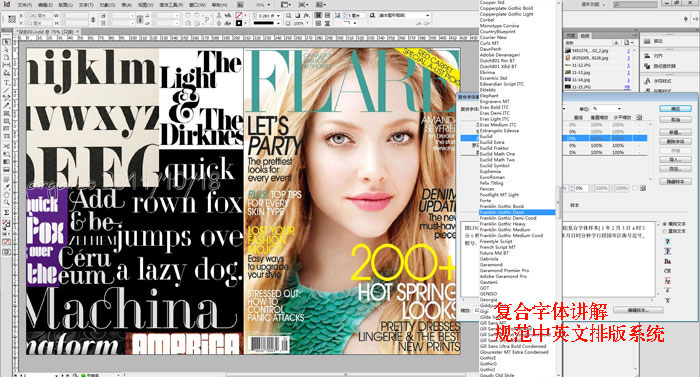Open the 路径查找器 pathfinder panel
Viewport: 700px width, 377px height.
pyautogui.click(x=660, y=66)
